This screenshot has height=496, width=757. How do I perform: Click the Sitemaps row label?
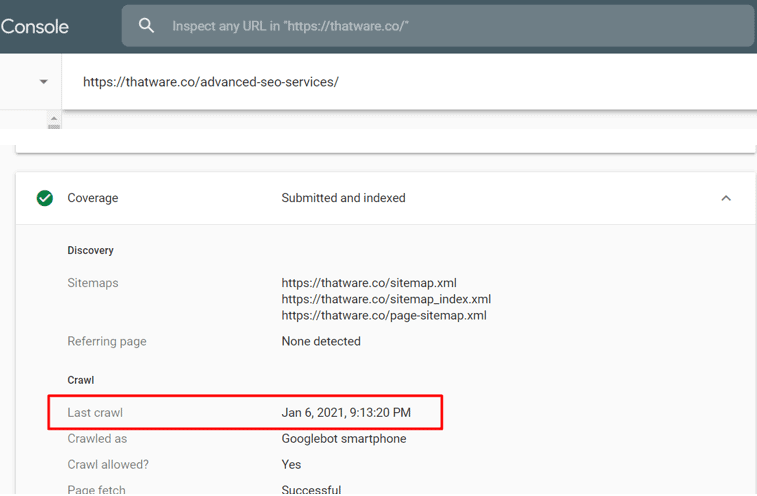93,283
